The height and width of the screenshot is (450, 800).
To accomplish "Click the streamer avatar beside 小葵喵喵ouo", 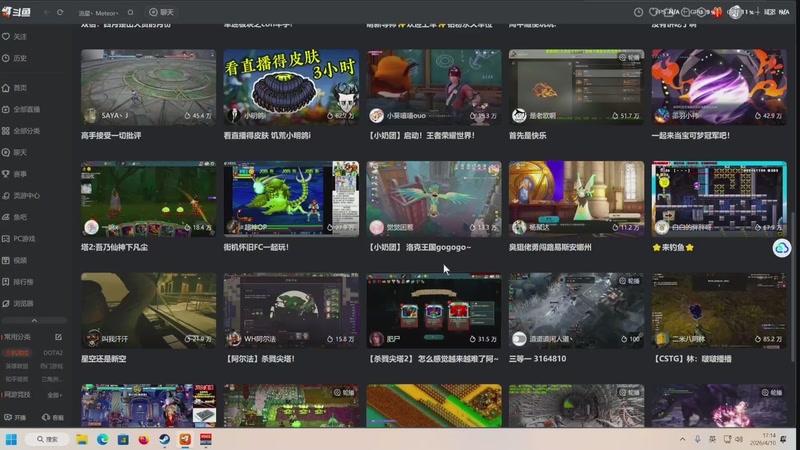I will point(376,116).
